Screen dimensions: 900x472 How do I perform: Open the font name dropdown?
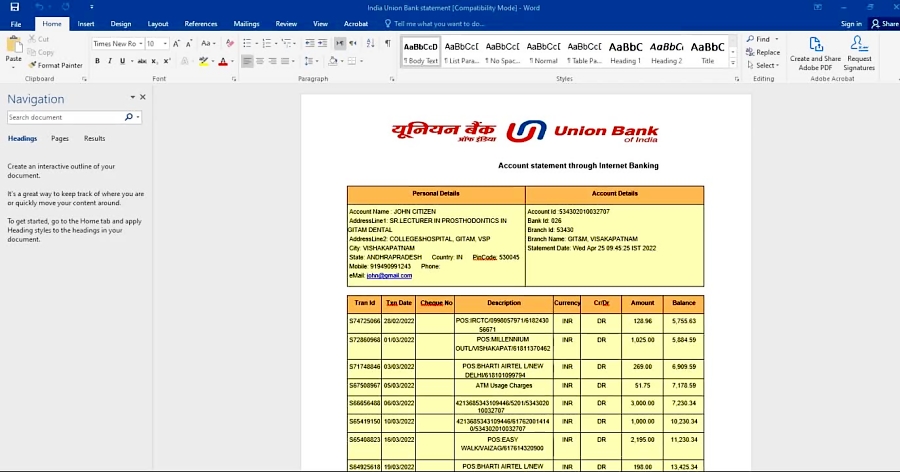(x=141, y=44)
